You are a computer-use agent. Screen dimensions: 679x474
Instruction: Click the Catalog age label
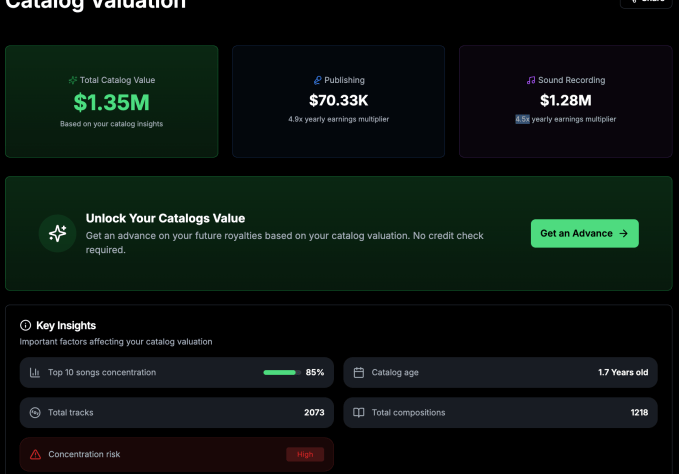click(395, 373)
